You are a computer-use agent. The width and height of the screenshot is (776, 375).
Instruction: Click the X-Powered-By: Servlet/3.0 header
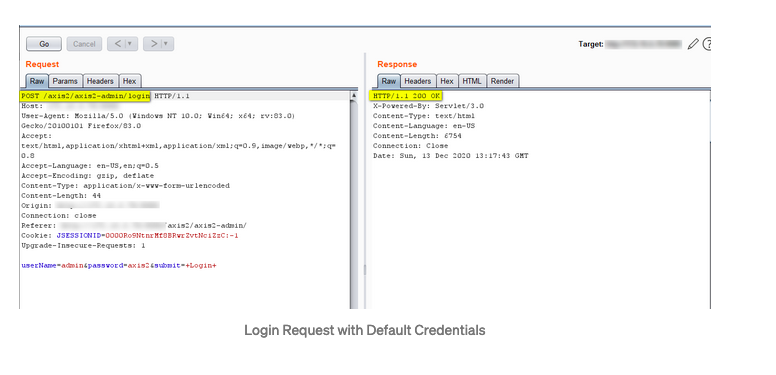point(429,106)
